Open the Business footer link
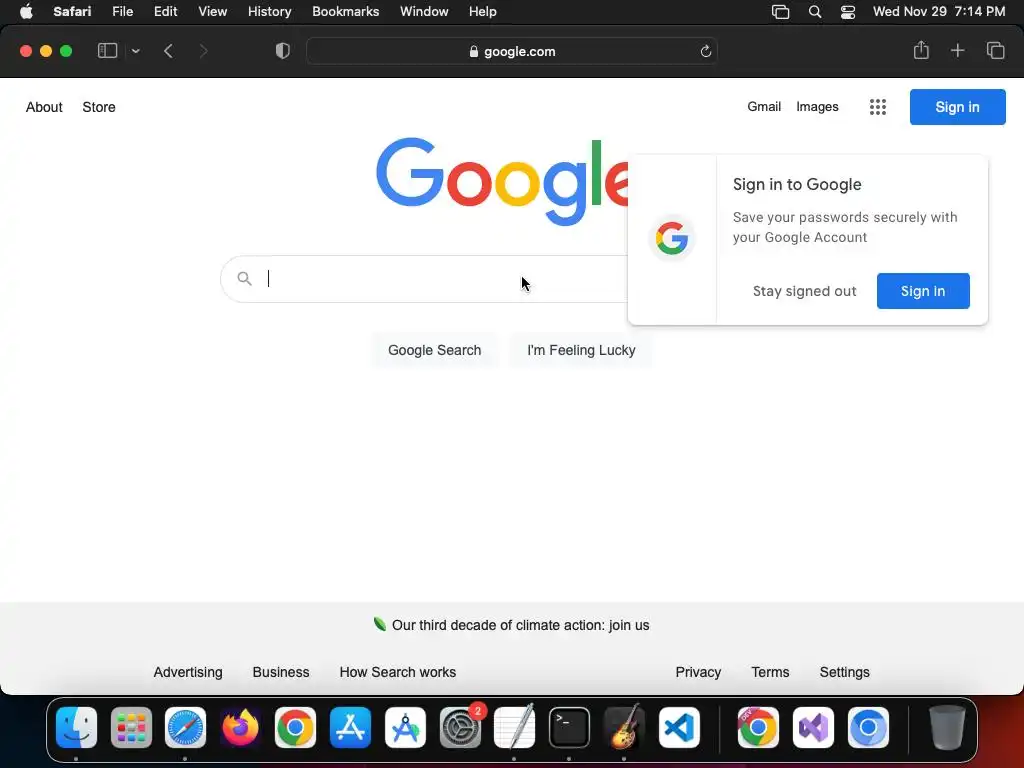Screen dimensions: 1024x768 tap(281, 672)
